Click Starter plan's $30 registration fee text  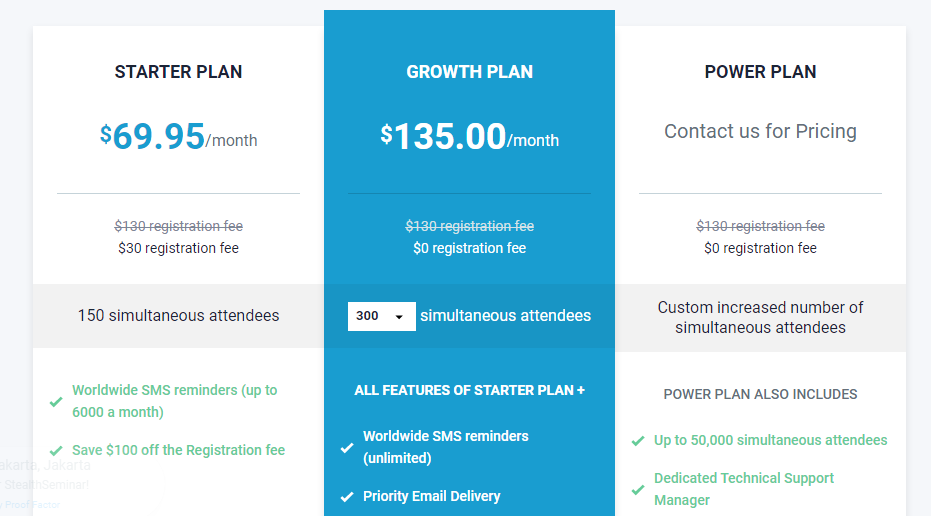[x=178, y=248]
